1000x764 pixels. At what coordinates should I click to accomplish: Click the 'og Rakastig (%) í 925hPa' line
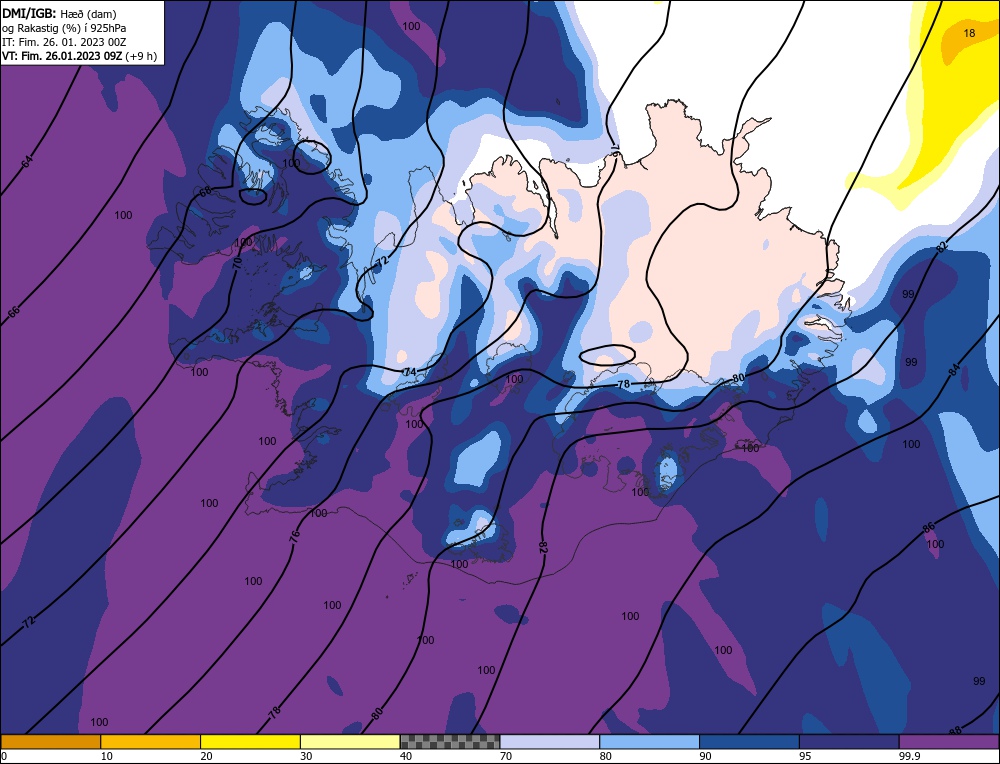coord(64,28)
